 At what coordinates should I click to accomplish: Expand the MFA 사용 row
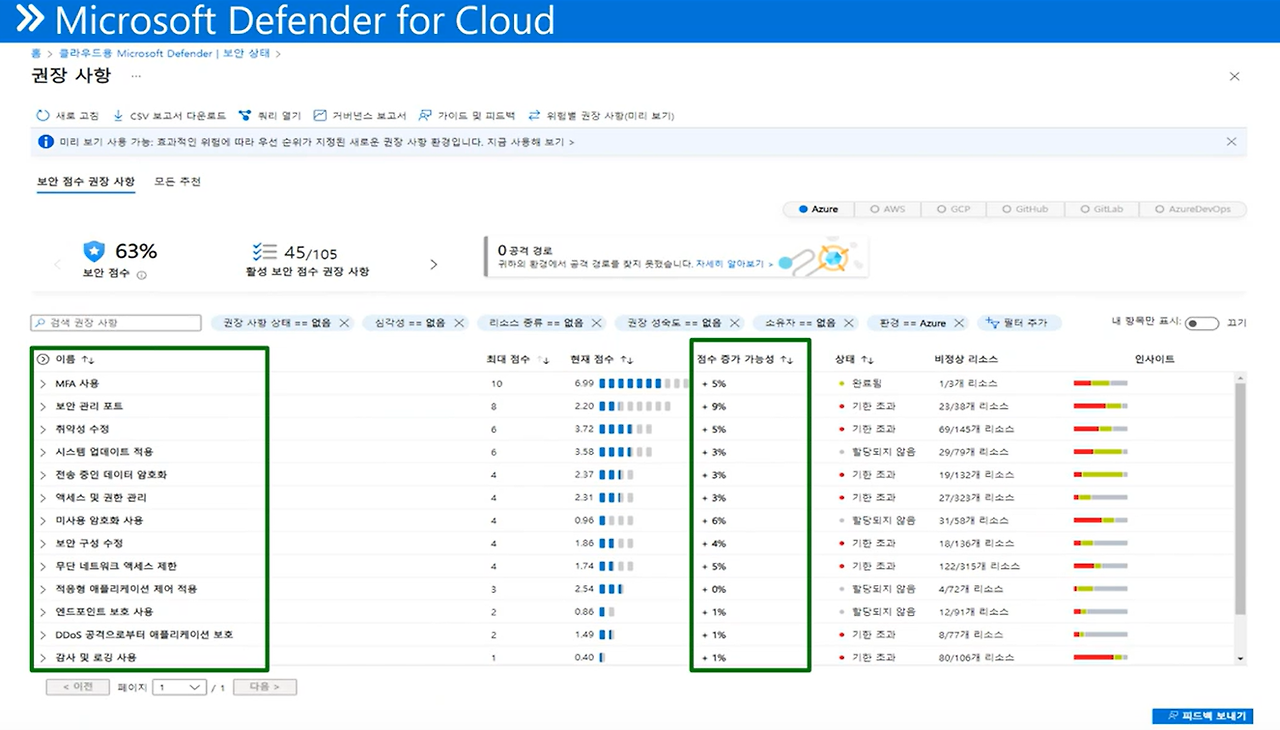[x=43, y=383]
